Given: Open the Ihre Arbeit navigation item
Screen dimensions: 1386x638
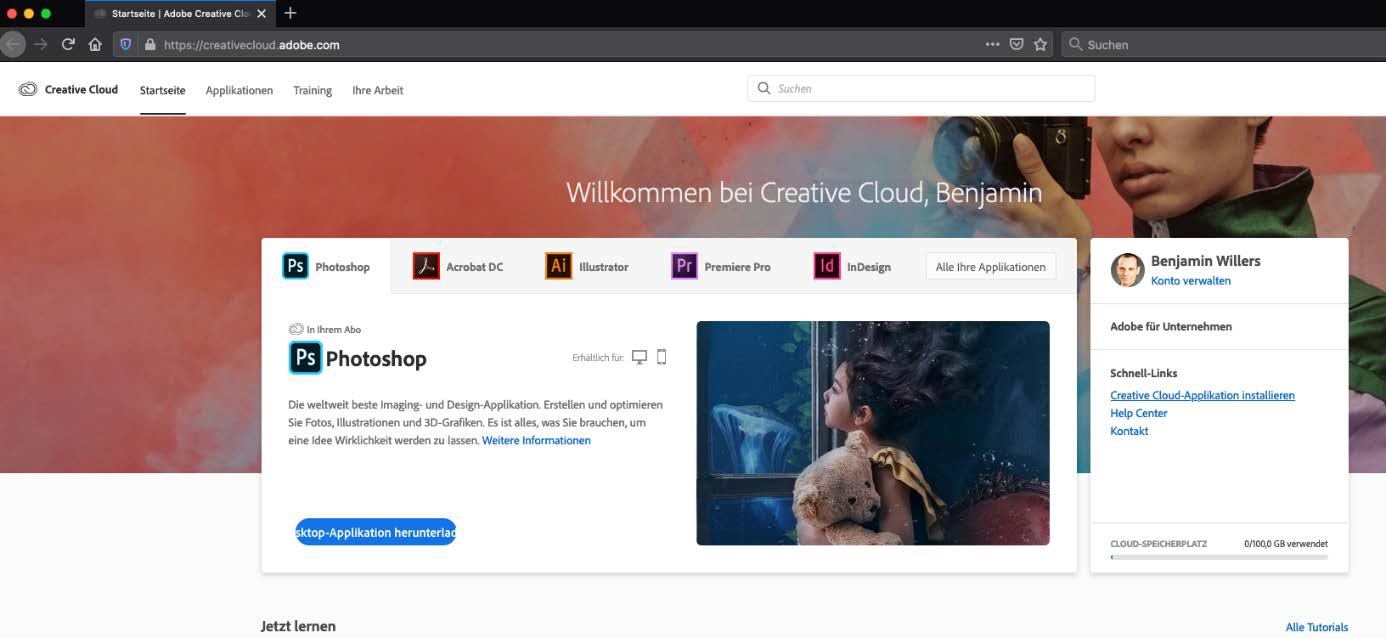Looking at the screenshot, I should pos(378,90).
